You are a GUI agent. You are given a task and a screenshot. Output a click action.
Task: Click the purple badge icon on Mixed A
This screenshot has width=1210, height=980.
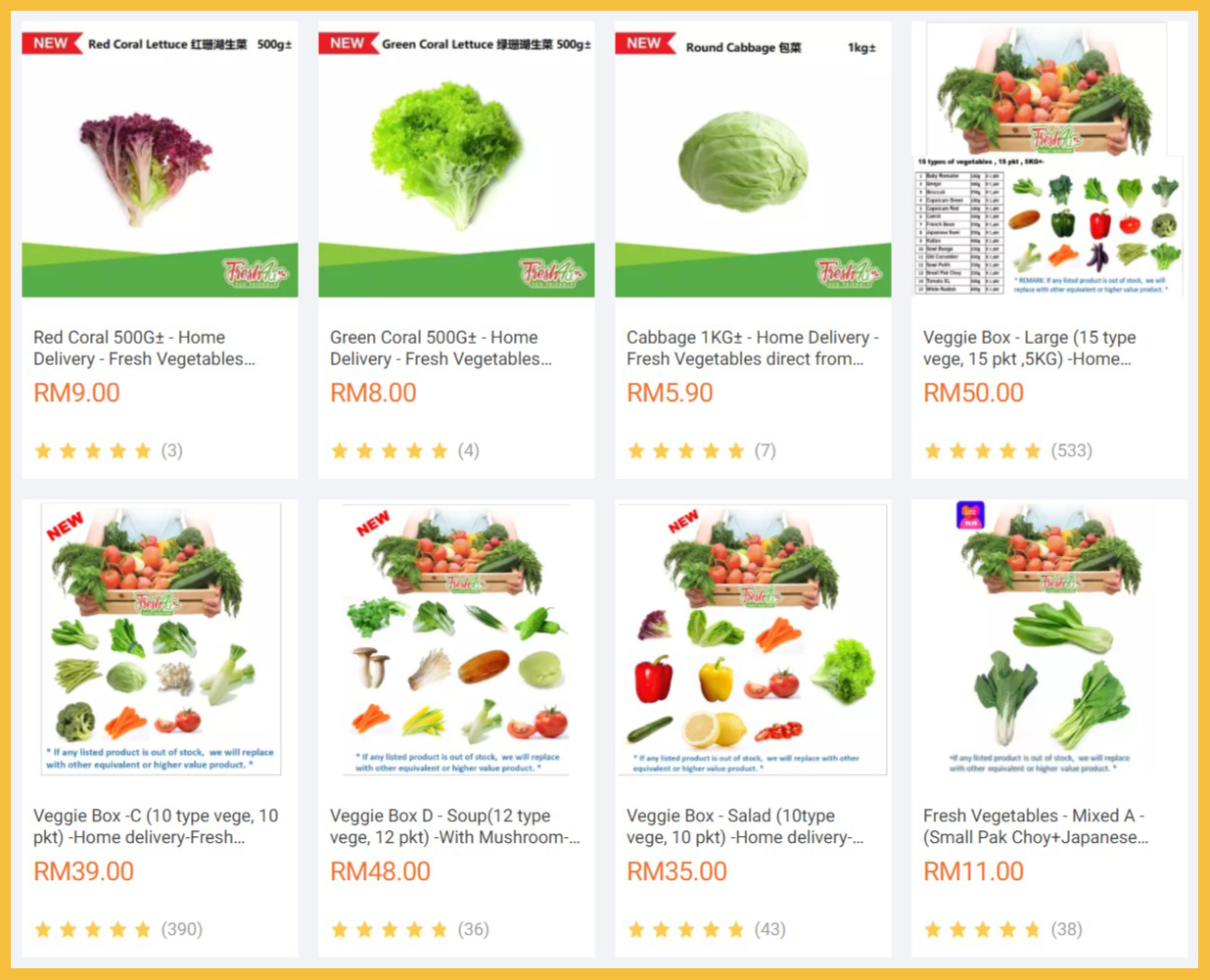point(970,515)
